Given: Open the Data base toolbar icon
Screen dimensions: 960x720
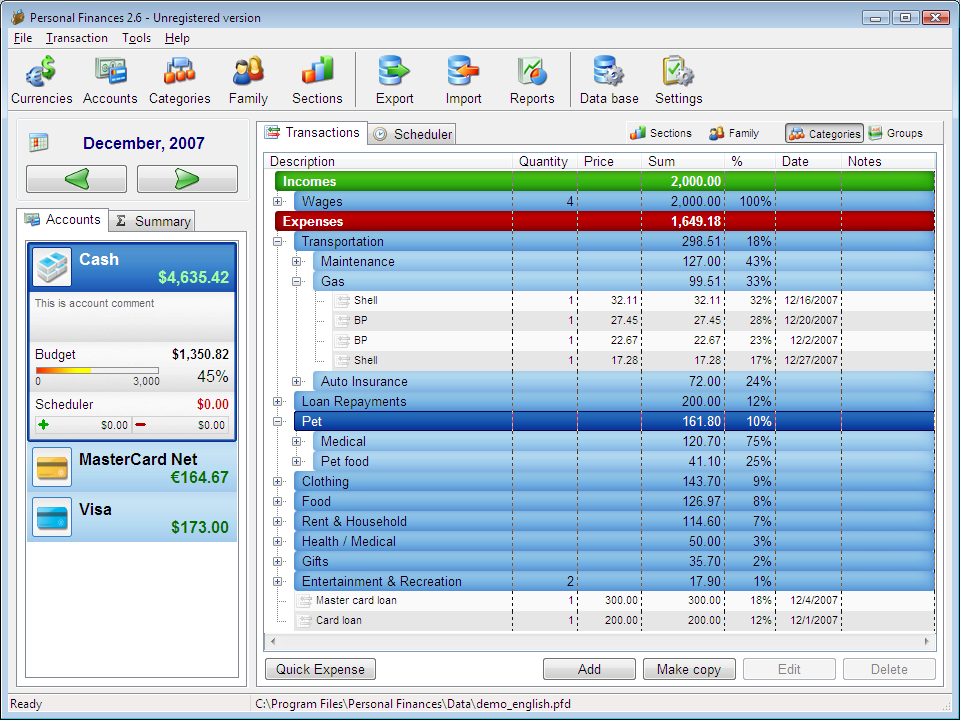Looking at the screenshot, I should coord(608,80).
